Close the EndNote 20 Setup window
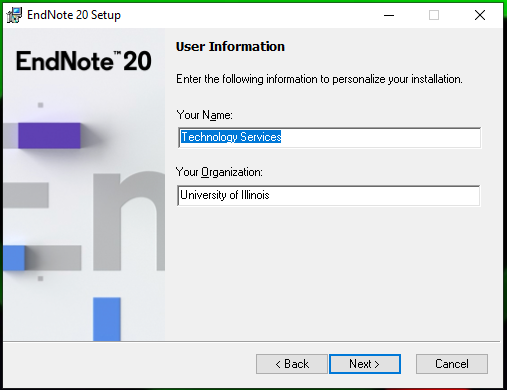 pos(480,15)
